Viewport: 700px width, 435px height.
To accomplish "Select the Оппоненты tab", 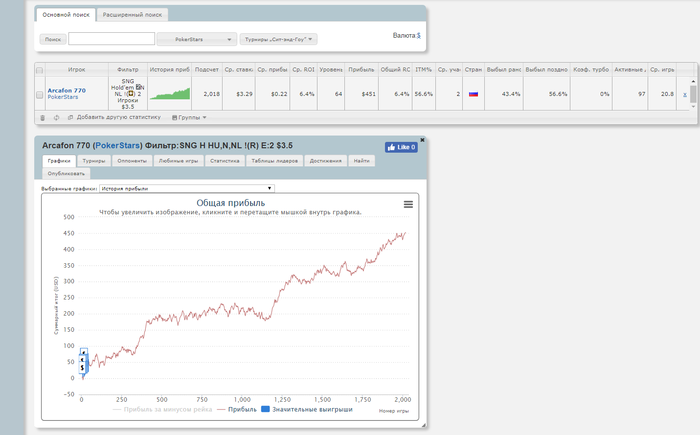I will [132, 161].
